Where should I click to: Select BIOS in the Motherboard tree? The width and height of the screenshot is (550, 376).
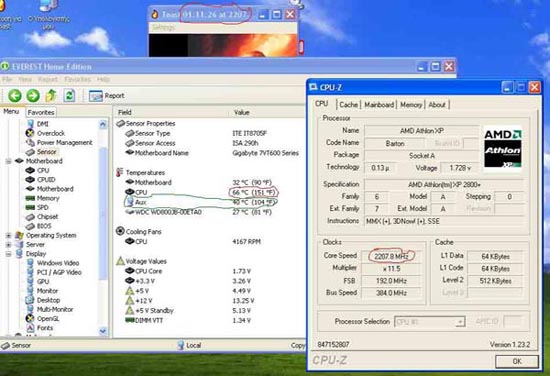click(x=44, y=226)
